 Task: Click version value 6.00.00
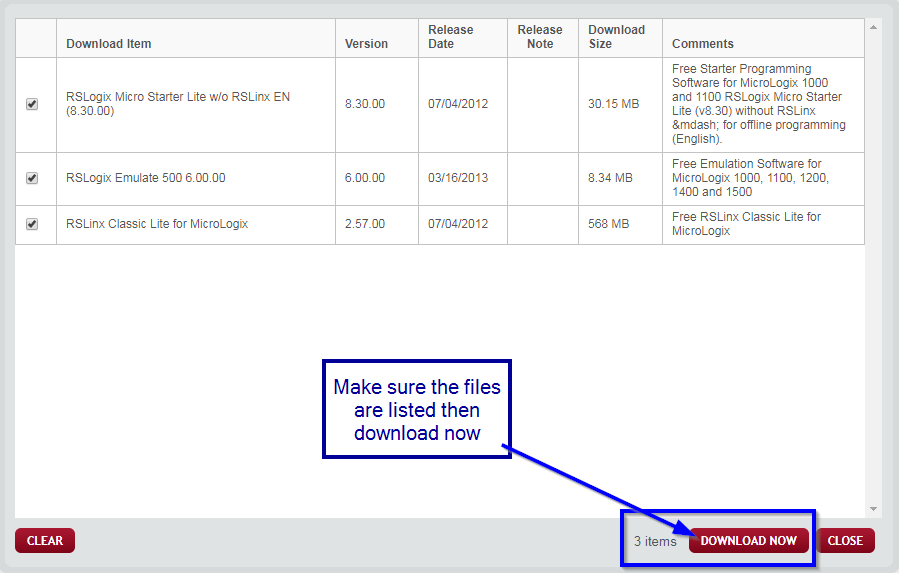tap(365, 178)
